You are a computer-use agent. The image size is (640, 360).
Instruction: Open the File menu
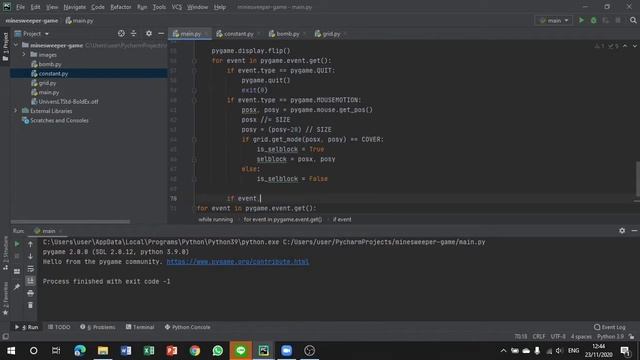tap(20, 7)
